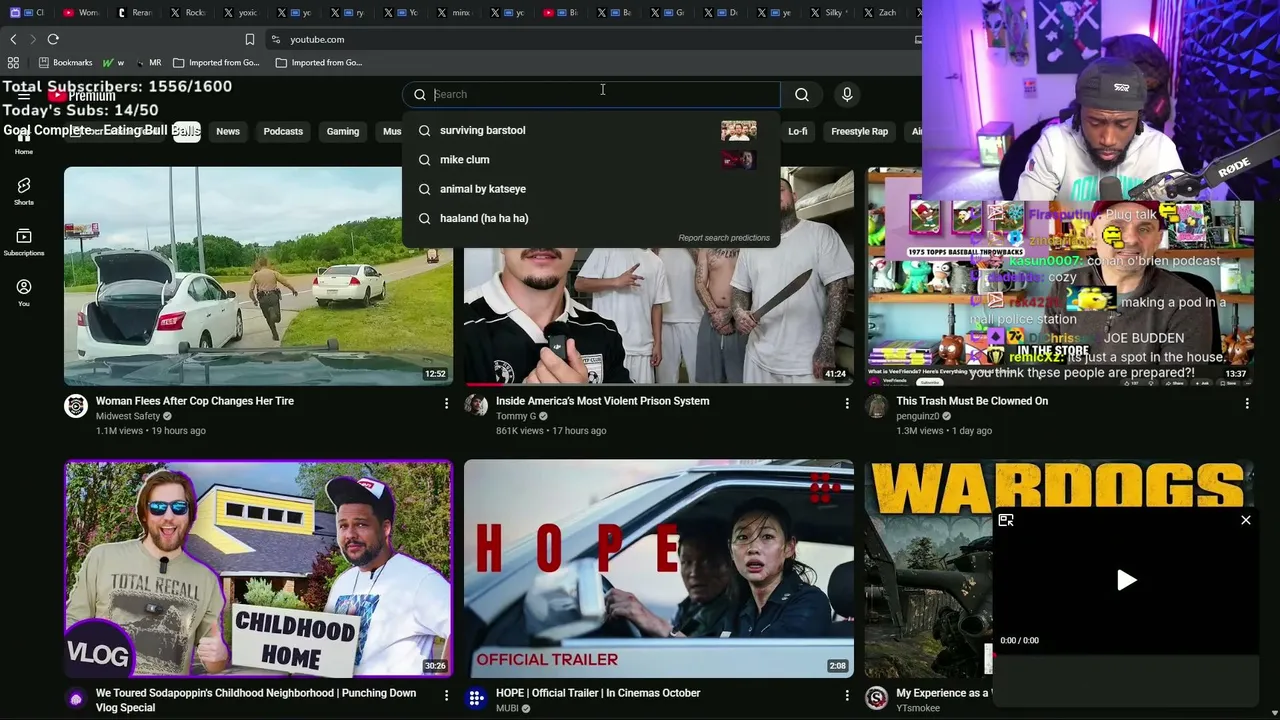Open the second 'Imported from Go...' bookmark folder
Screen dimensions: 1280x720
coord(319,62)
